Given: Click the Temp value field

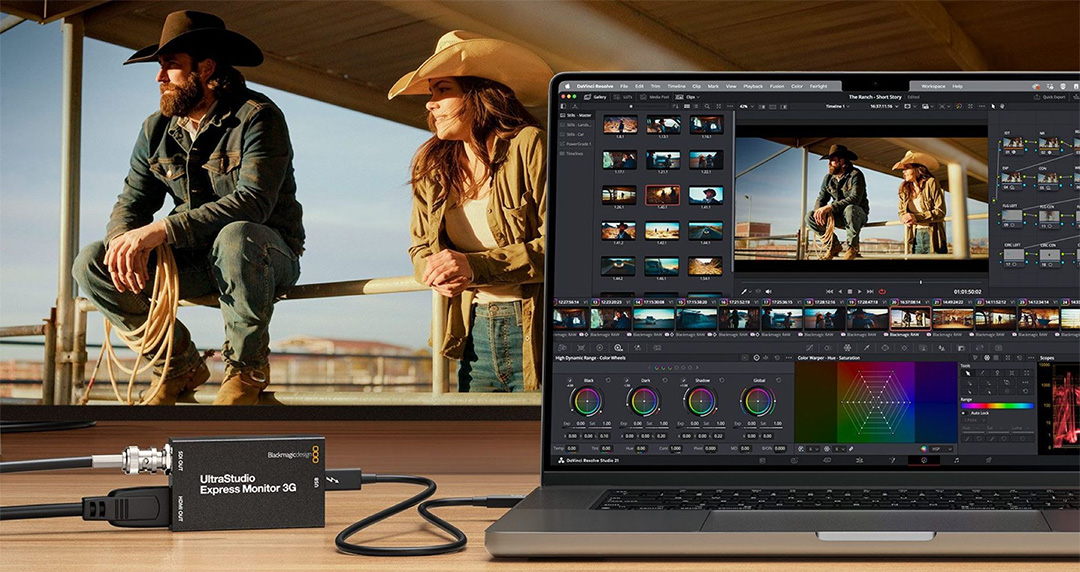Looking at the screenshot, I should [572, 448].
